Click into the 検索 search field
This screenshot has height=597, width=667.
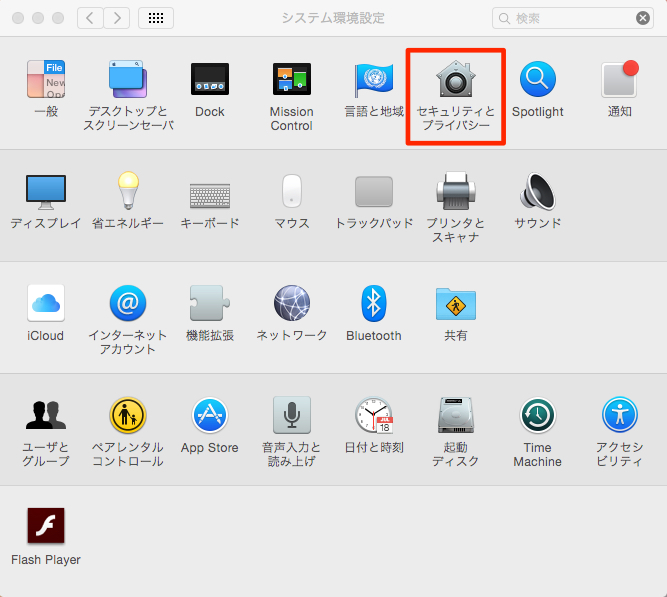coord(573,18)
